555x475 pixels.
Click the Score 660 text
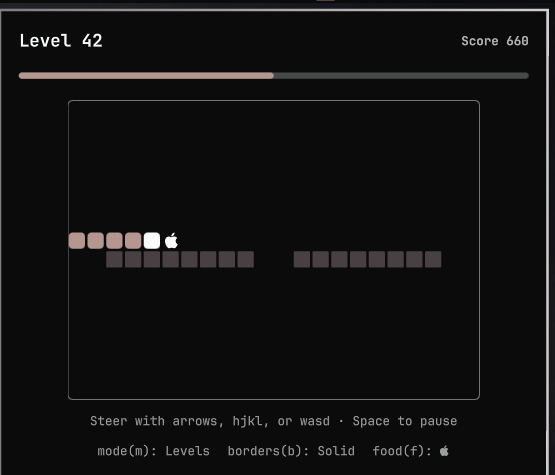pyautogui.click(x=495, y=41)
